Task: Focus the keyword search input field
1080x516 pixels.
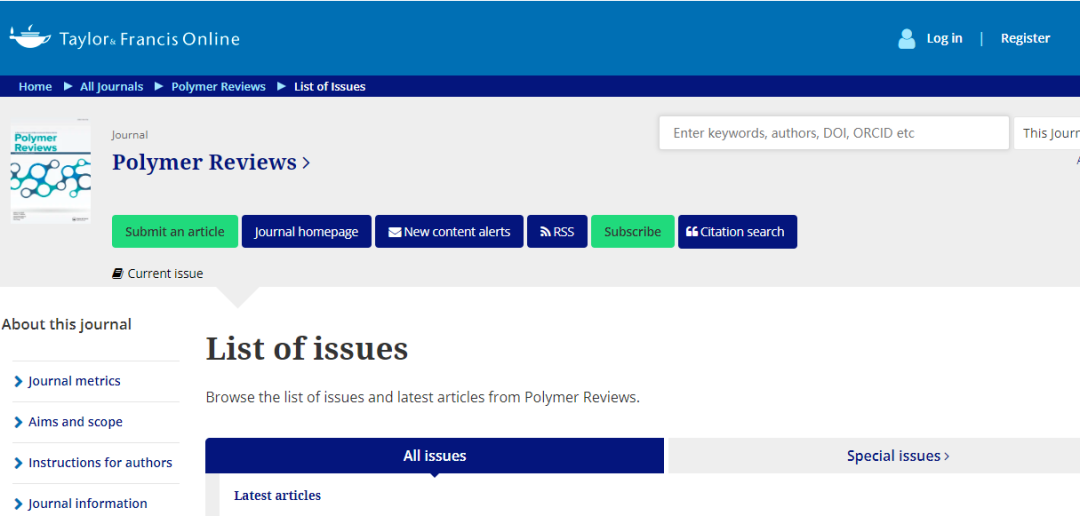Action: point(833,133)
